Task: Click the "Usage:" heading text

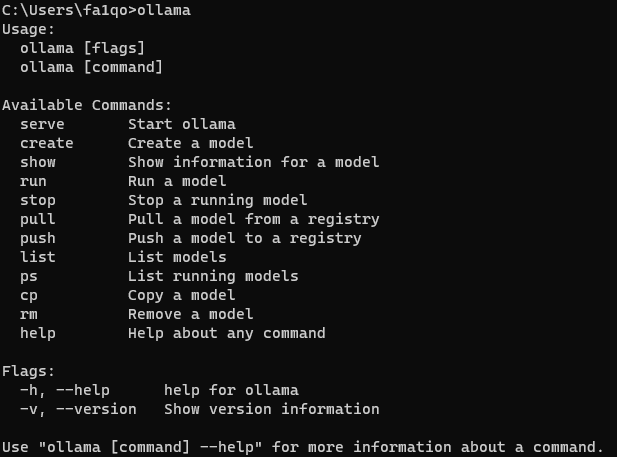Action: pyautogui.click(x=29, y=29)
